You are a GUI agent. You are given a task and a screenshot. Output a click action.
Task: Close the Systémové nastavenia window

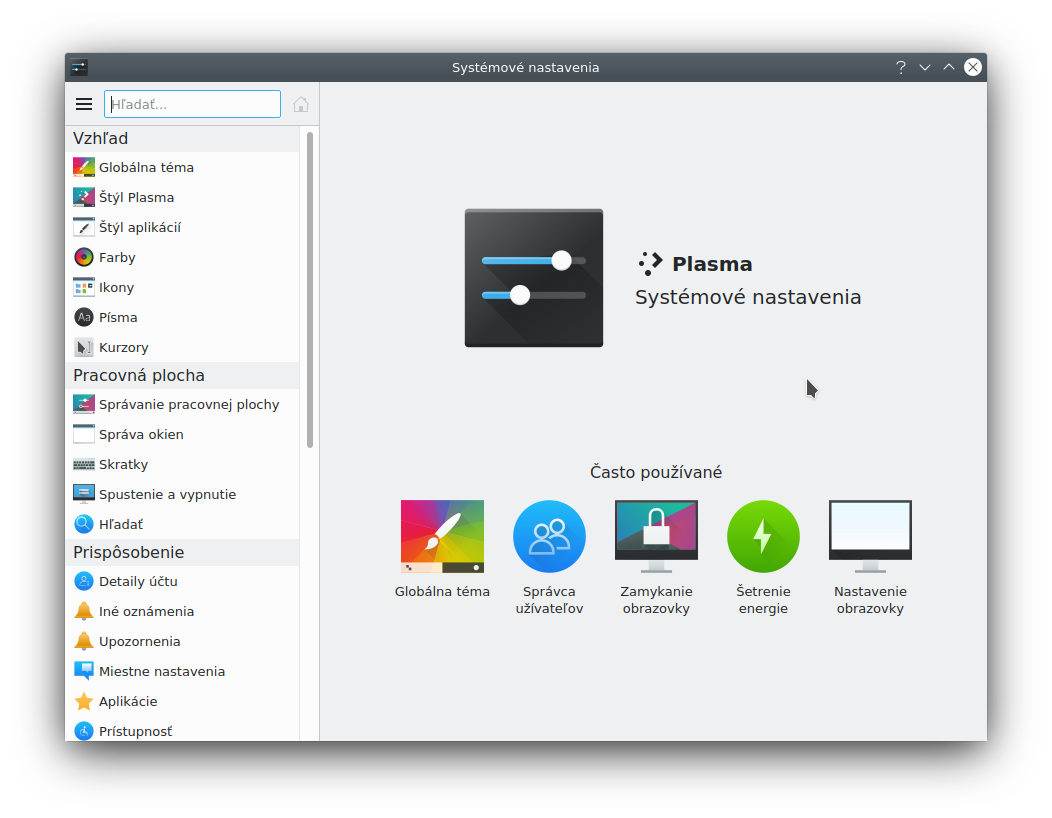973,67
